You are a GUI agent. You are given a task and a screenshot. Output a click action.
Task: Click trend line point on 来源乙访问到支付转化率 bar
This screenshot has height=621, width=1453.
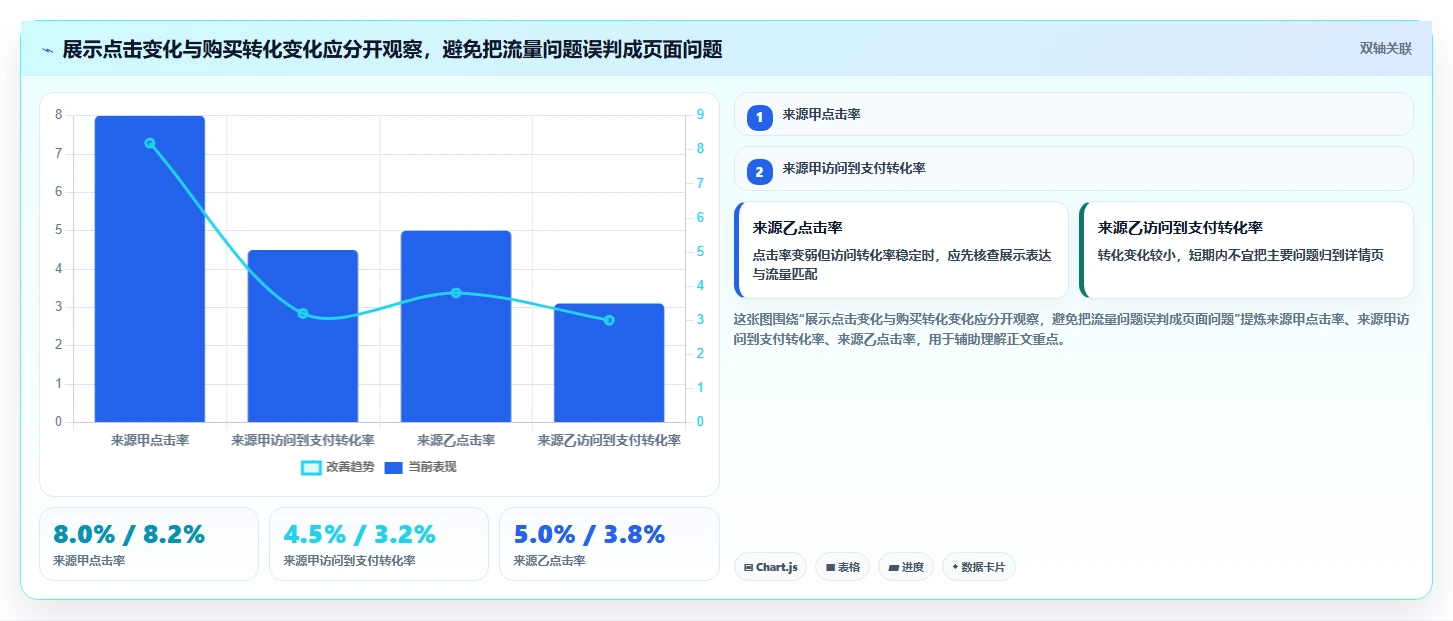click(609, 320)
